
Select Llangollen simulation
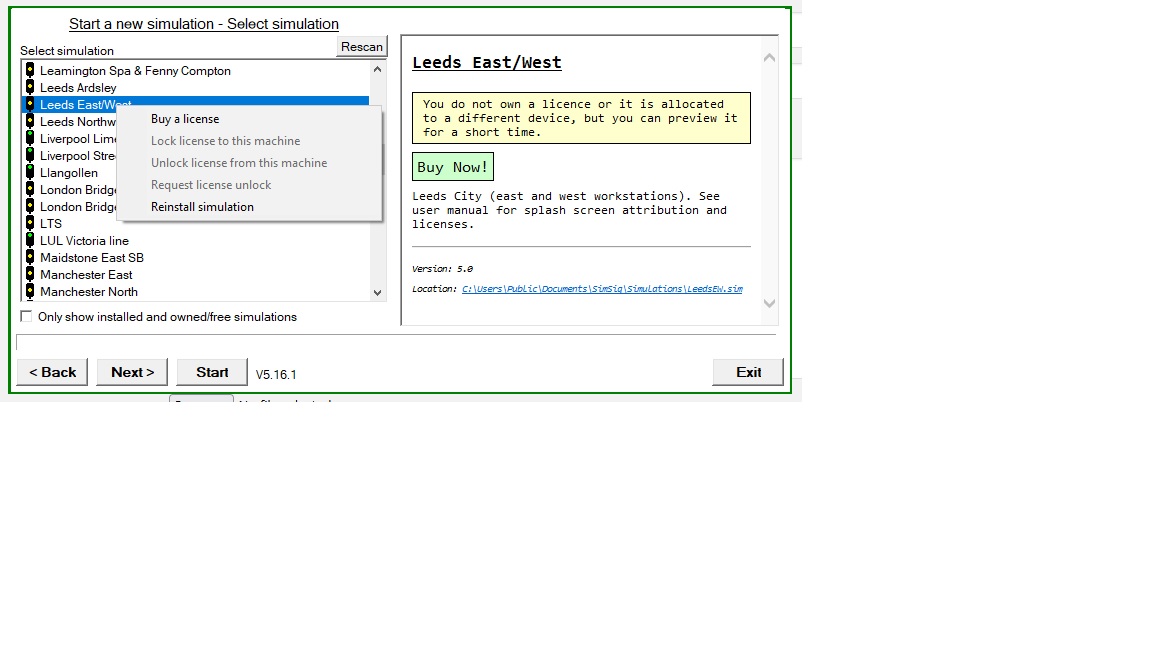pyautogui.click(x=68, y=173)
